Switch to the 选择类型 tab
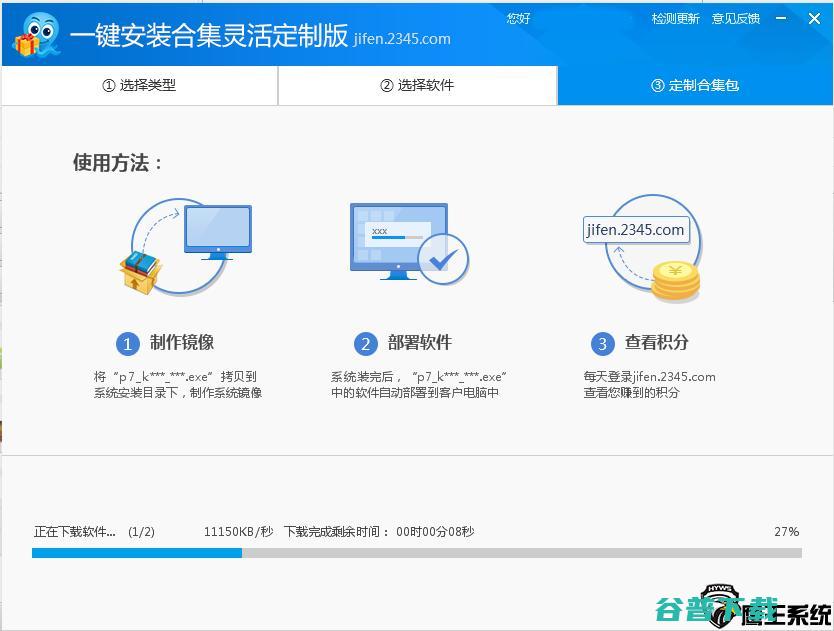 point(139,86)
